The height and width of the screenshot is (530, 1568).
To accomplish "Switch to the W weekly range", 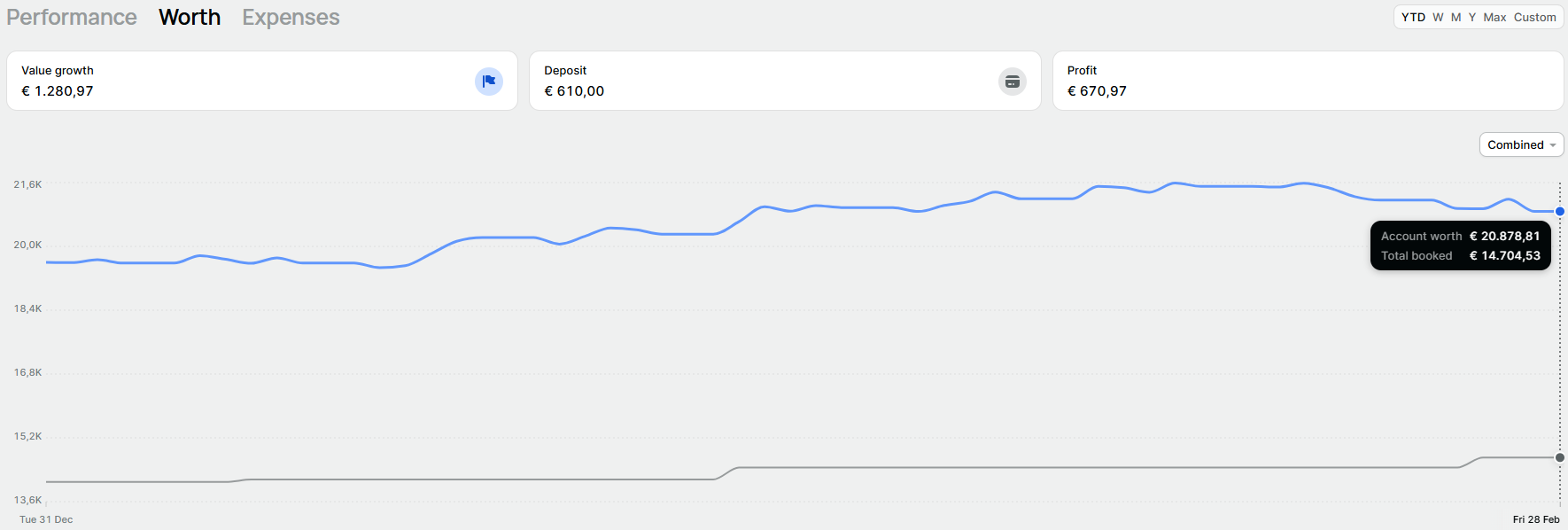I will (1438, 17).
